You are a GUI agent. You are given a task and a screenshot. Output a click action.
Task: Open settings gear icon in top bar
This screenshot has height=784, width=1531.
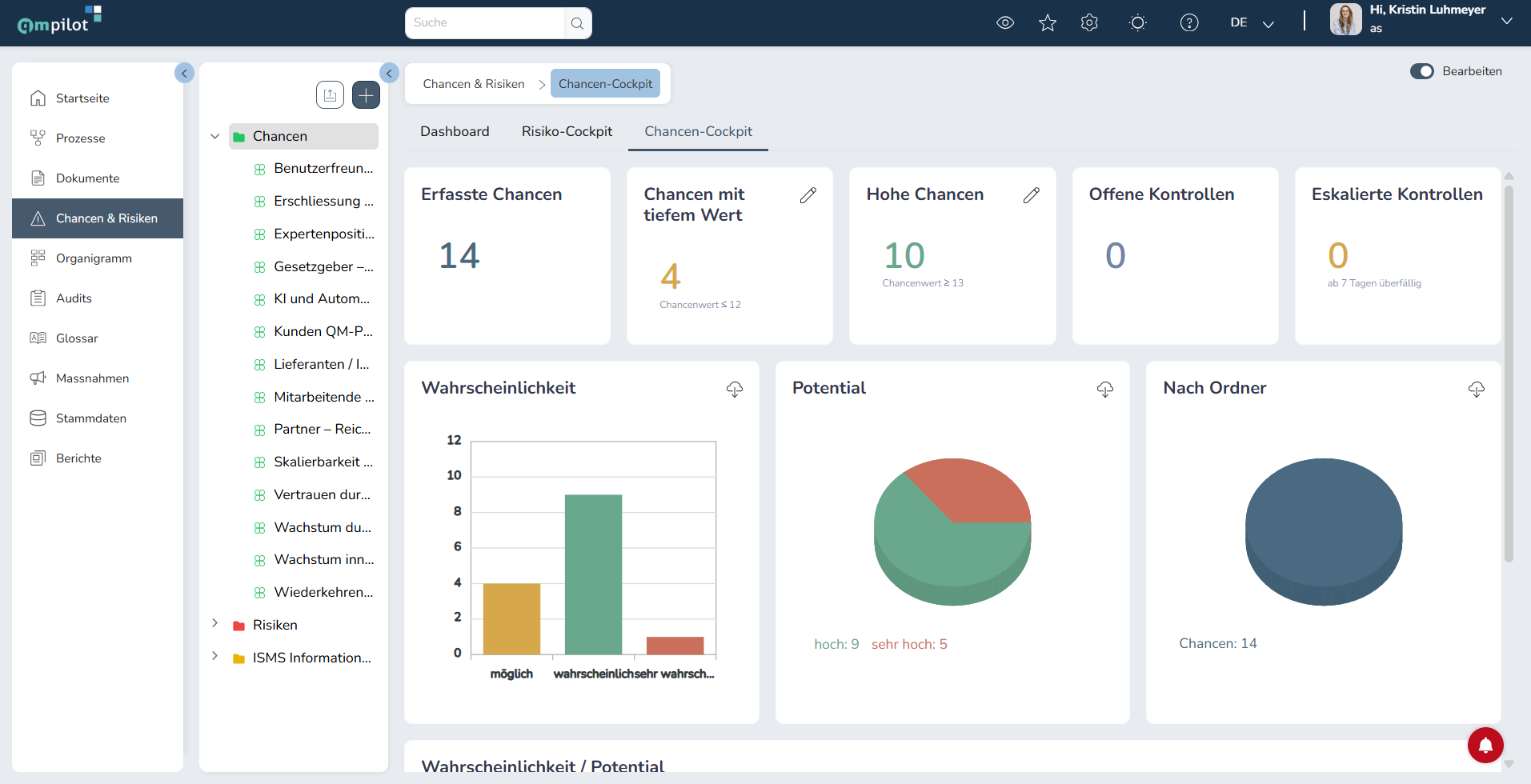tap(1089, 23)
